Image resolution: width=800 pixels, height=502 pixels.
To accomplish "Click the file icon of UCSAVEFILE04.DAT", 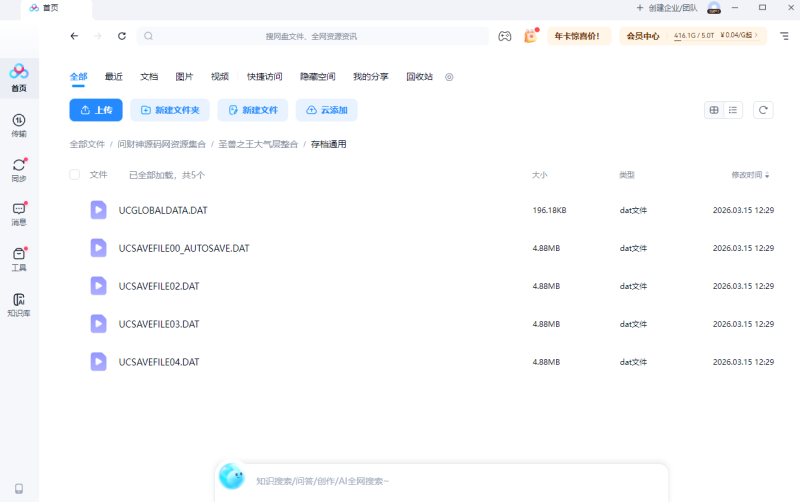I will coord(98,362).
